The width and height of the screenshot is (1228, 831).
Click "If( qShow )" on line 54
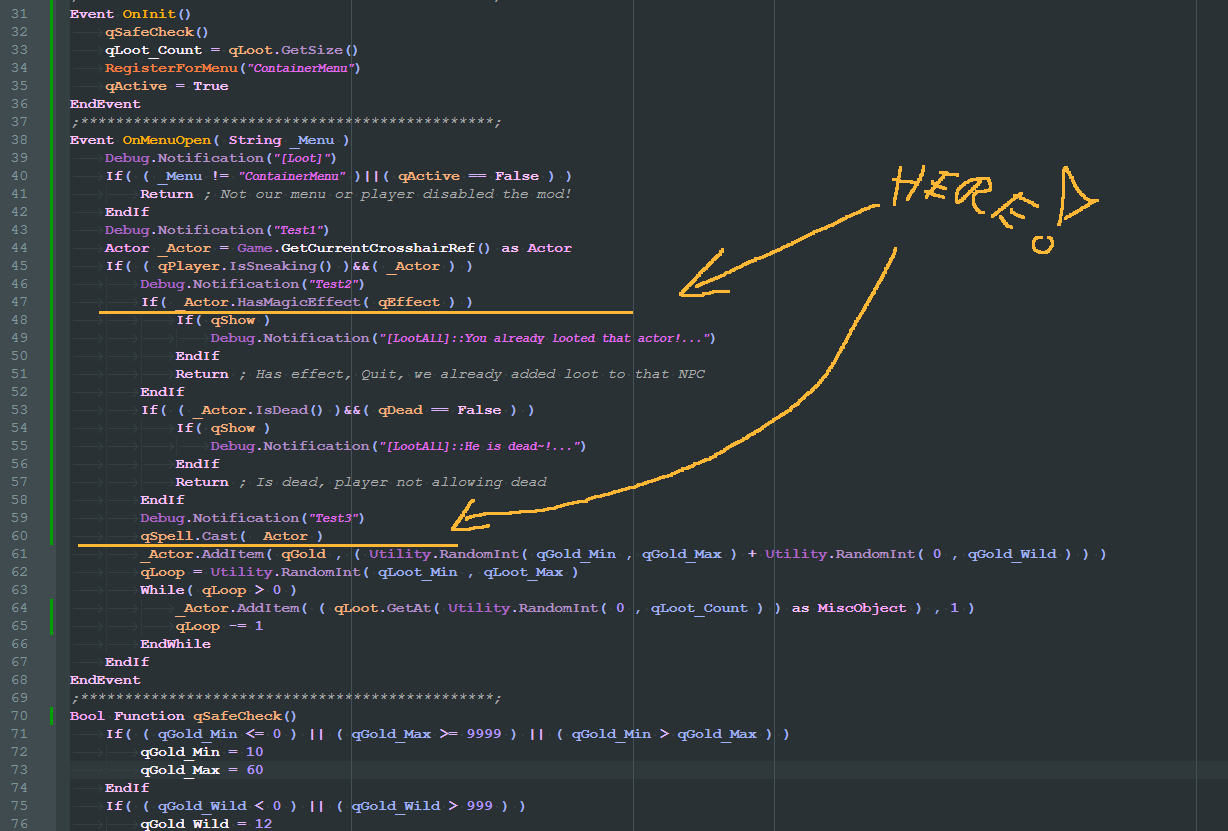(223, 428)
